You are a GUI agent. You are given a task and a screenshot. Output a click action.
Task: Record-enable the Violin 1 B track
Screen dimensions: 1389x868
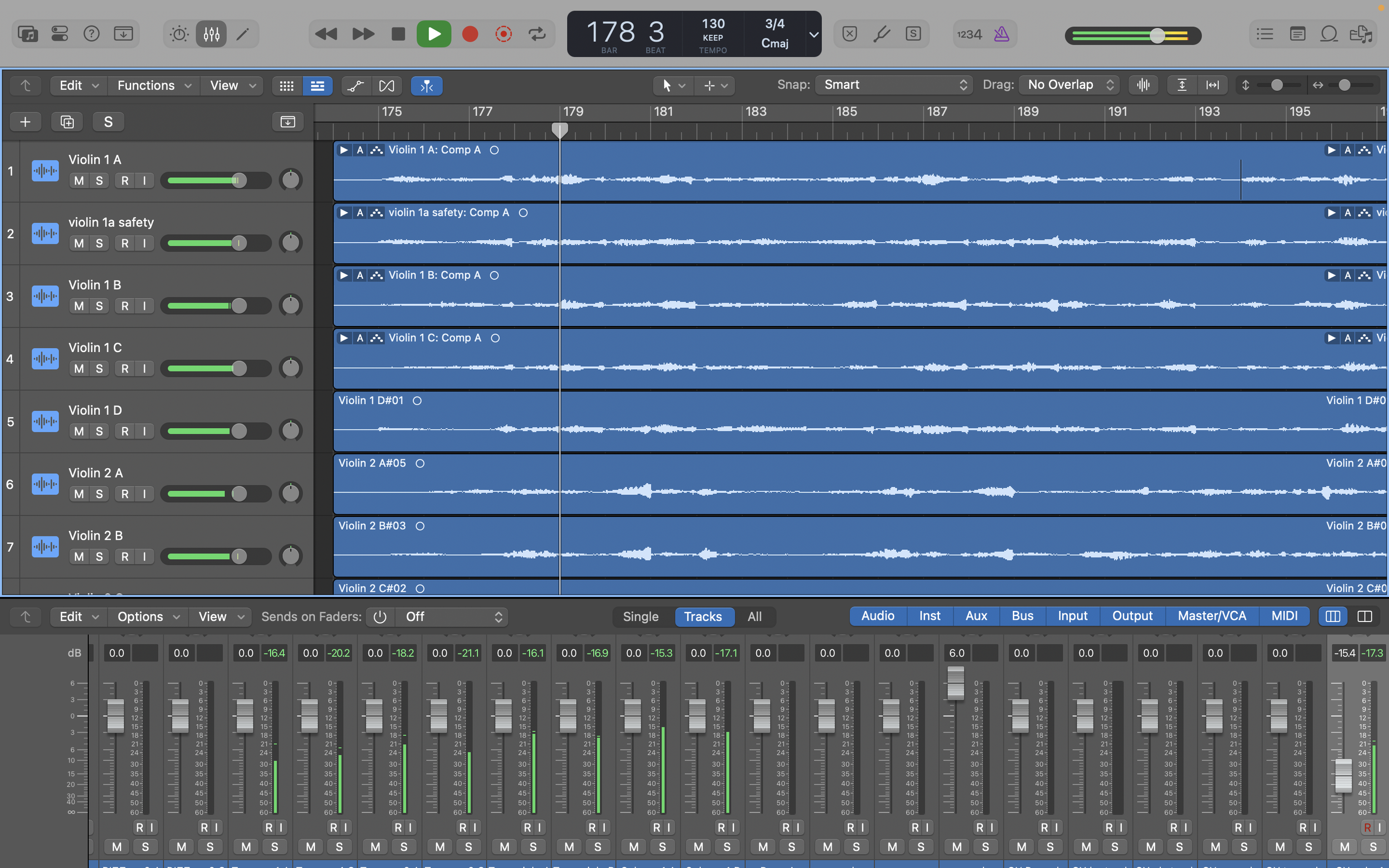pos(124,306)
